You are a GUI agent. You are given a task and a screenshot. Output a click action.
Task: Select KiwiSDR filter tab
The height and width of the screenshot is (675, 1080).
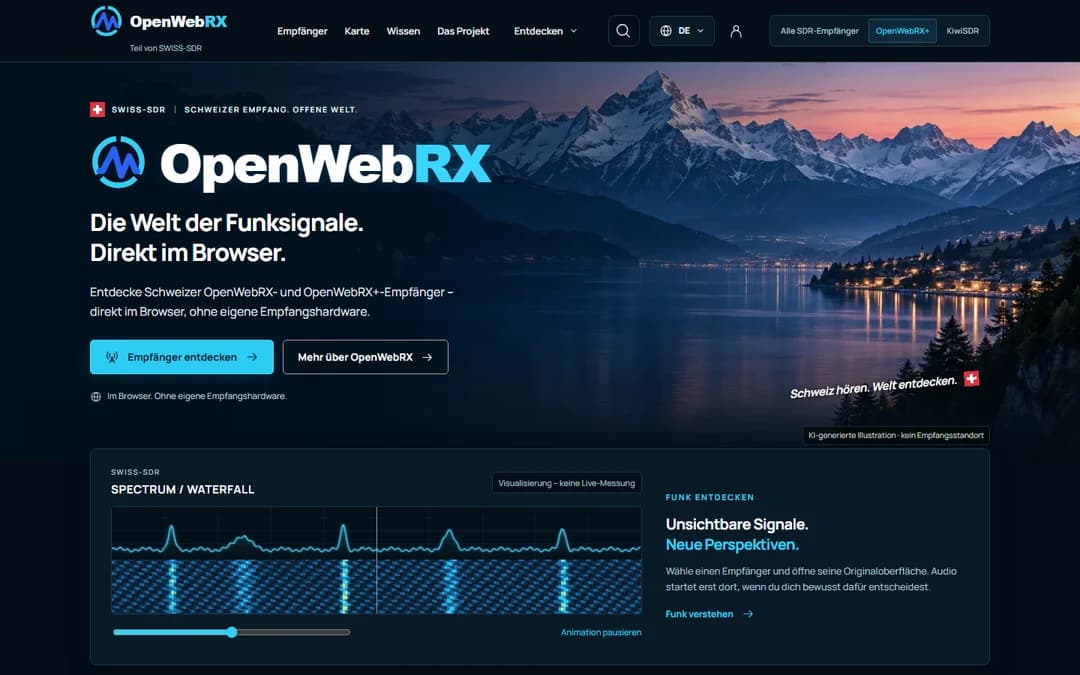962,31
